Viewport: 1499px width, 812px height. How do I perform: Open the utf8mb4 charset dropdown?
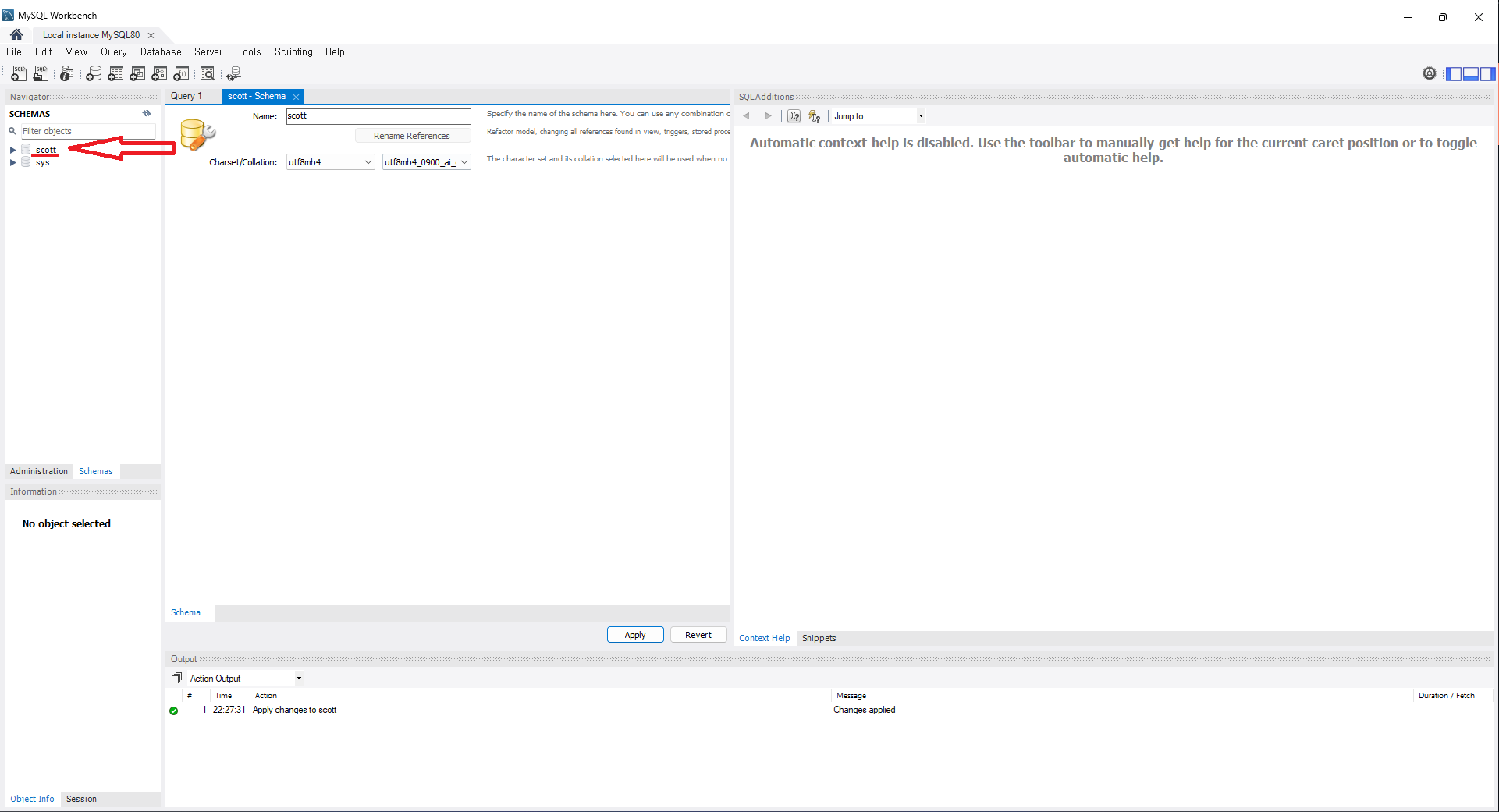point(331,161)
